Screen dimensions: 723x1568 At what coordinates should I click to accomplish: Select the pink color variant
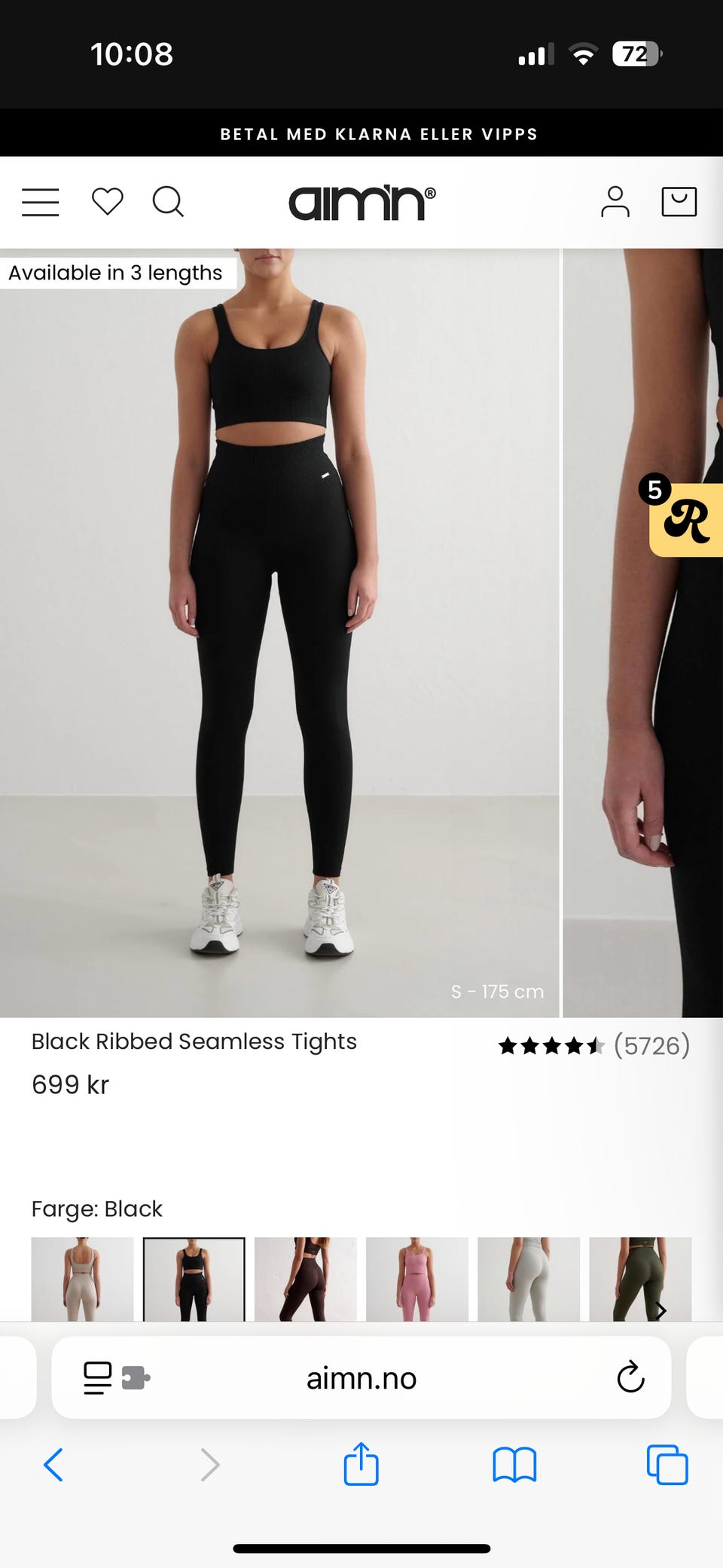pyautogui.click(x=417, y=1279)
